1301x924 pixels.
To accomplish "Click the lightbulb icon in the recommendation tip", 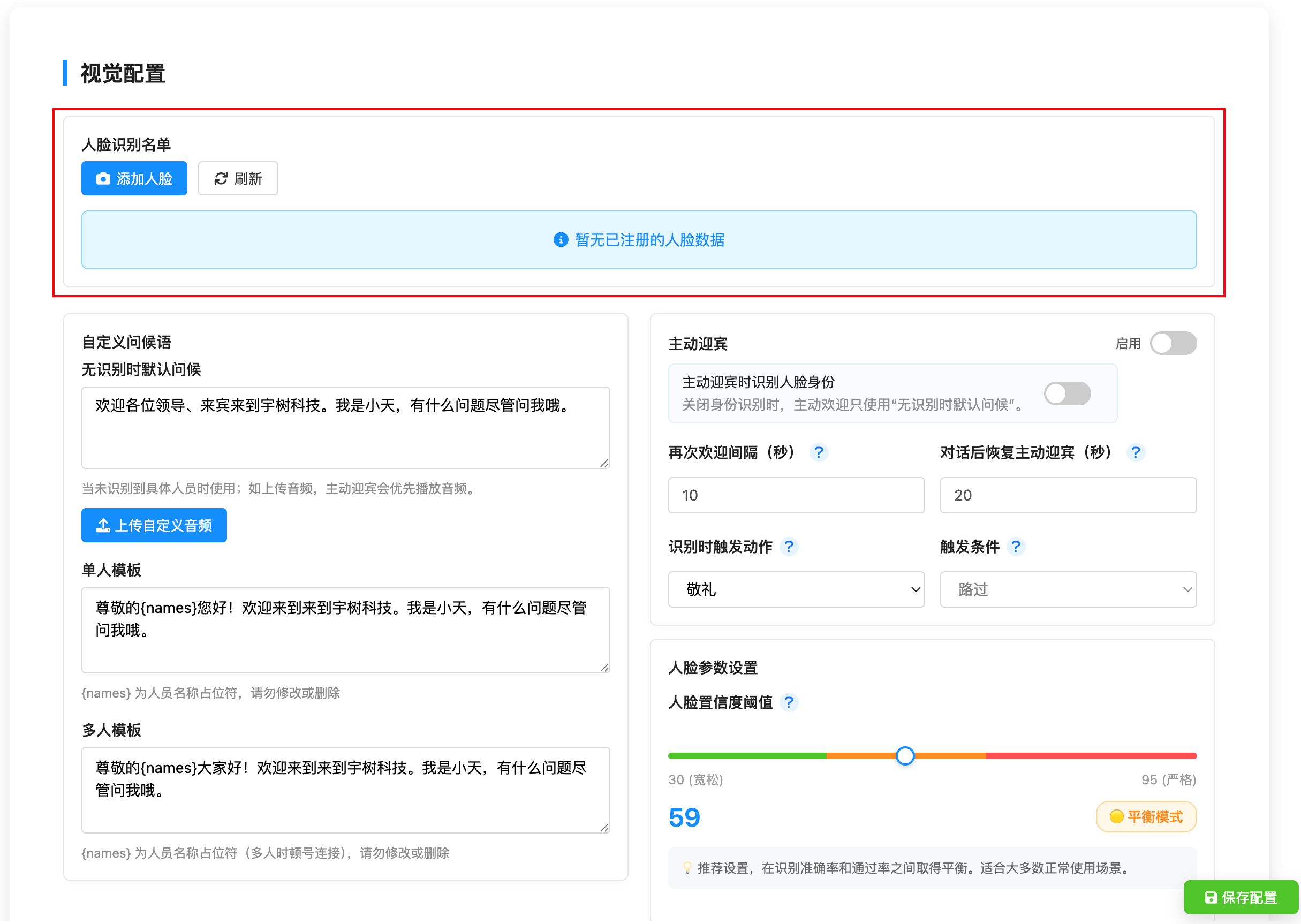I will 687,868.
